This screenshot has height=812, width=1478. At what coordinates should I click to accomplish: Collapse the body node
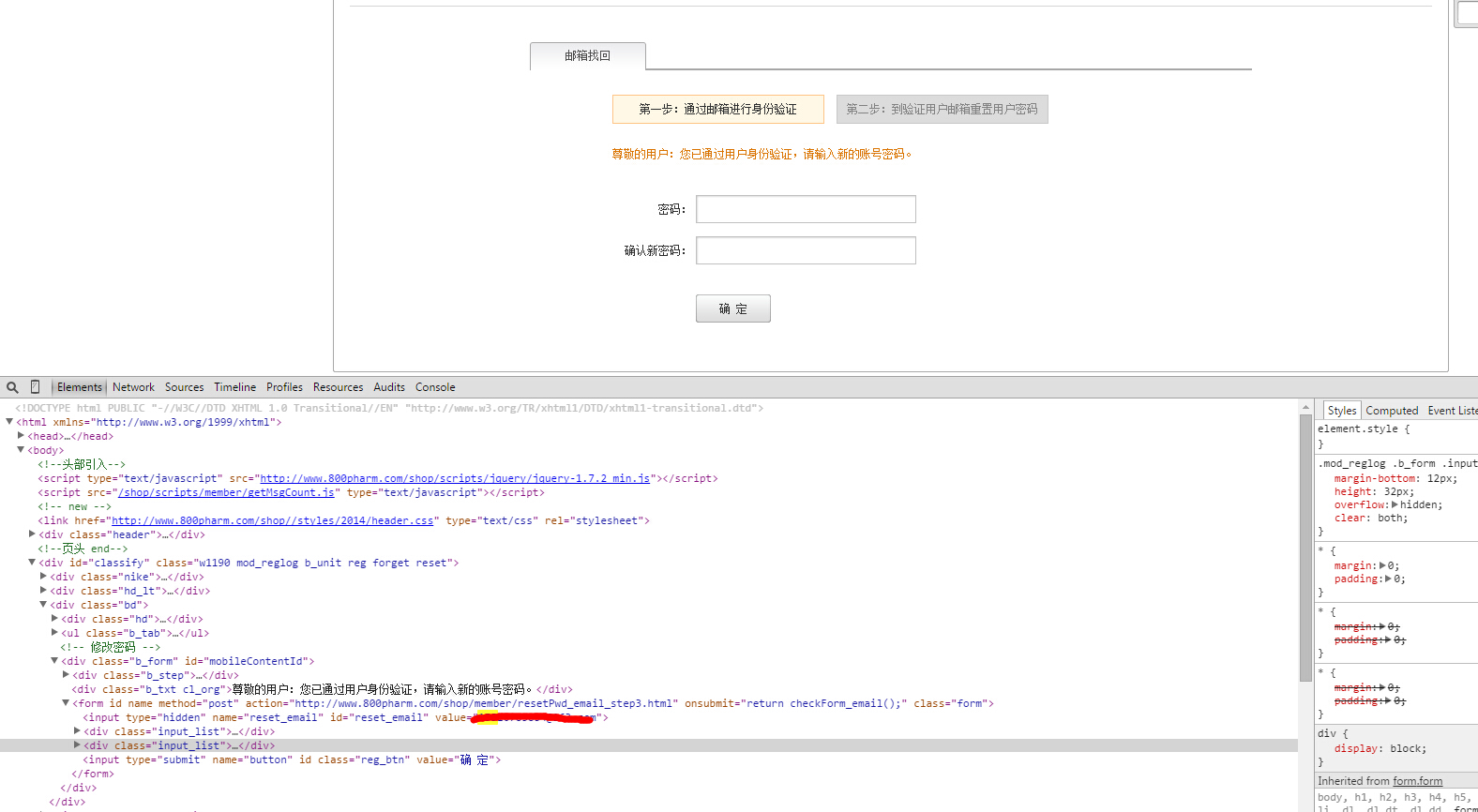pyautogui.click(x=21, y=450)
